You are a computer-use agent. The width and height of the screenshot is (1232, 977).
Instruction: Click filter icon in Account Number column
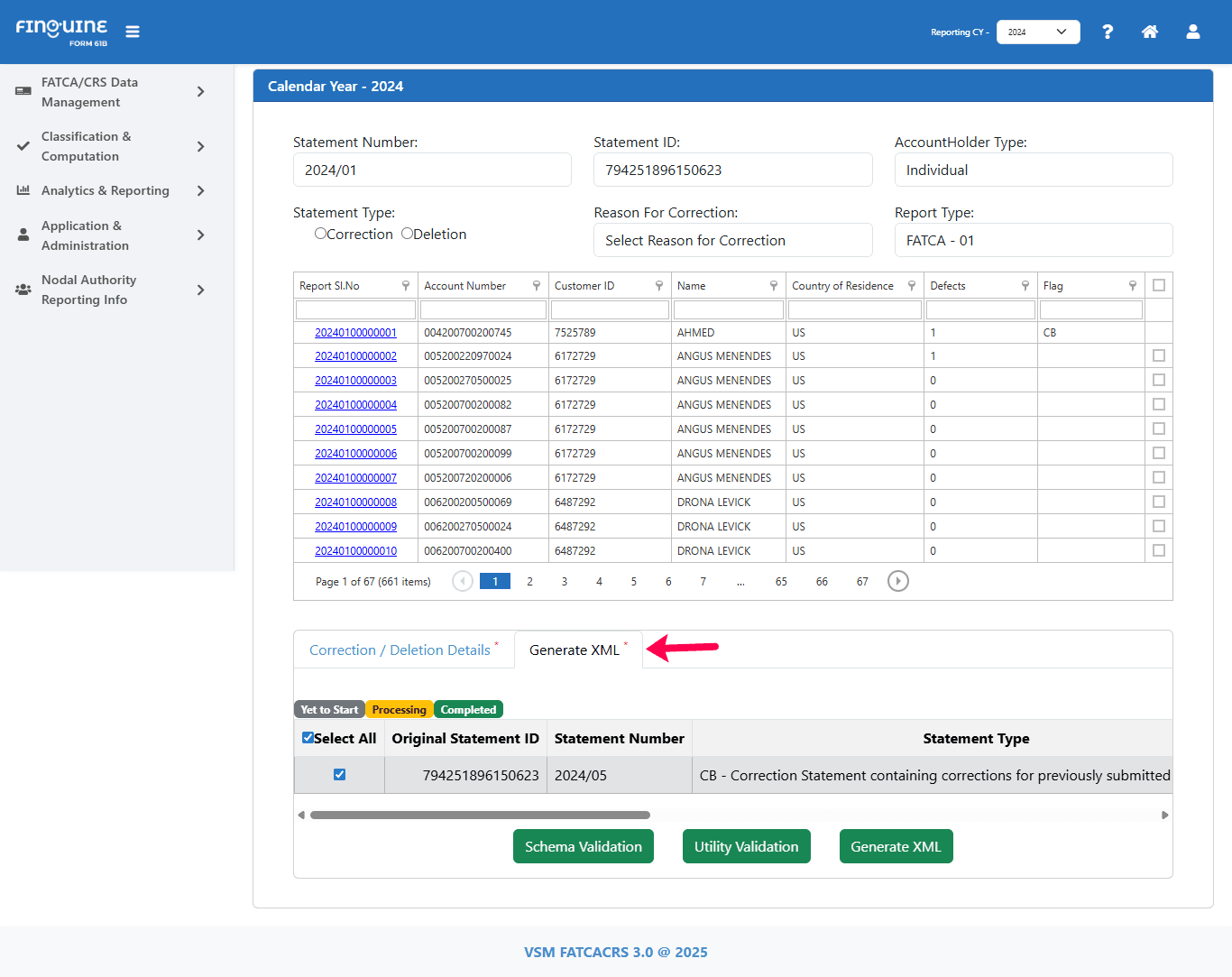coord(537,286)
